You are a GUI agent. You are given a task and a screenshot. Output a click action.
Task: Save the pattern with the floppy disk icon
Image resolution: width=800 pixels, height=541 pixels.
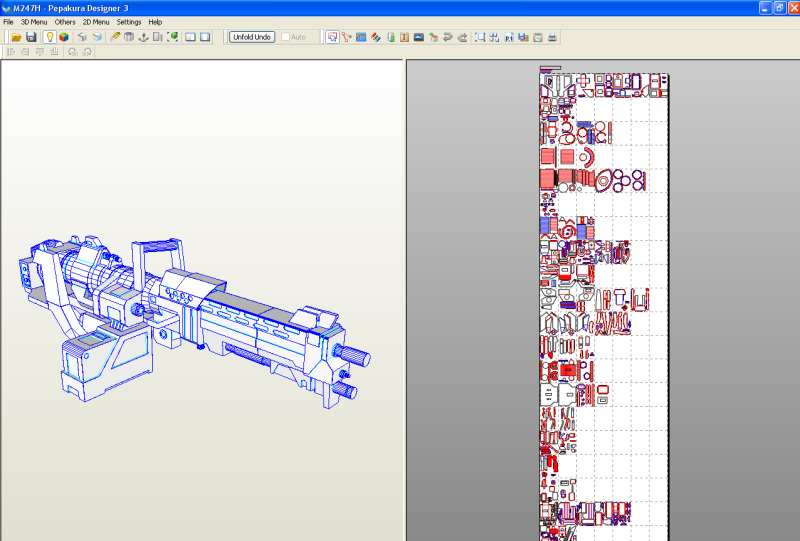pos(31,37)
